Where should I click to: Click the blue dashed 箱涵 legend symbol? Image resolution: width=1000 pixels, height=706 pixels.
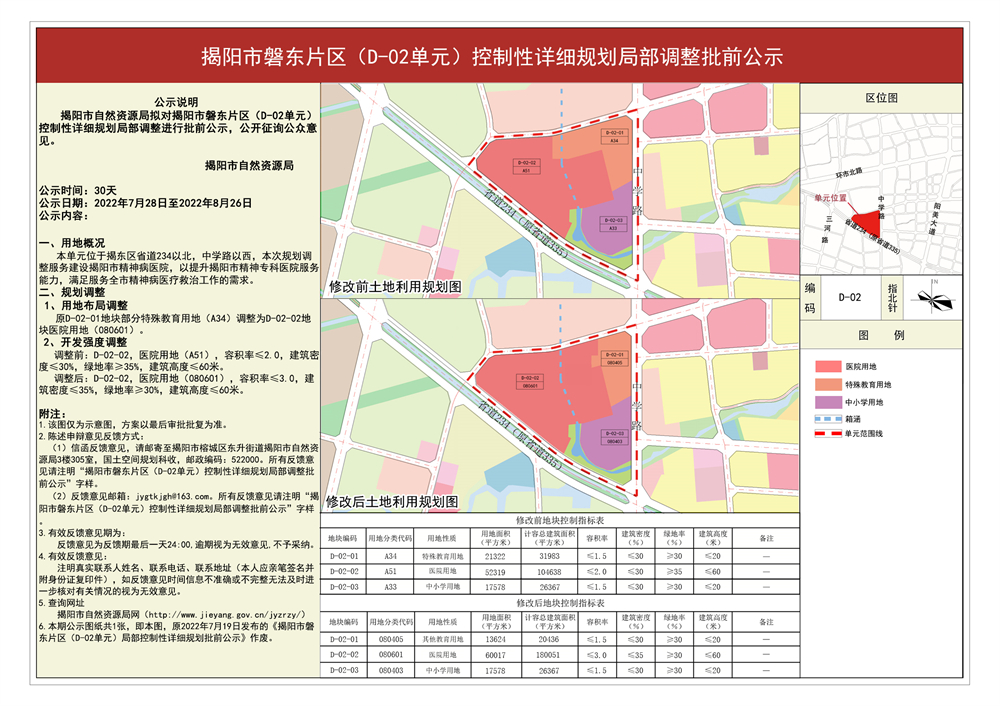(x=828, y=419)
